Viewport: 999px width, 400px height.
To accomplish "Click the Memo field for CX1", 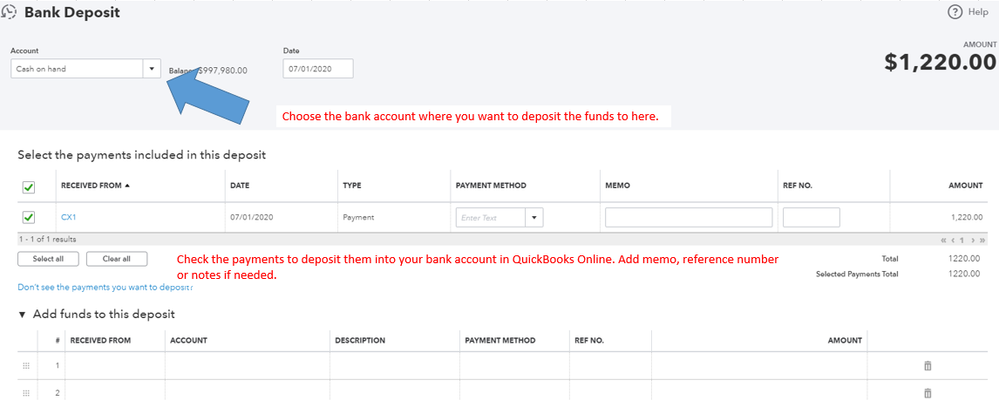I will [x=688, y=217].
